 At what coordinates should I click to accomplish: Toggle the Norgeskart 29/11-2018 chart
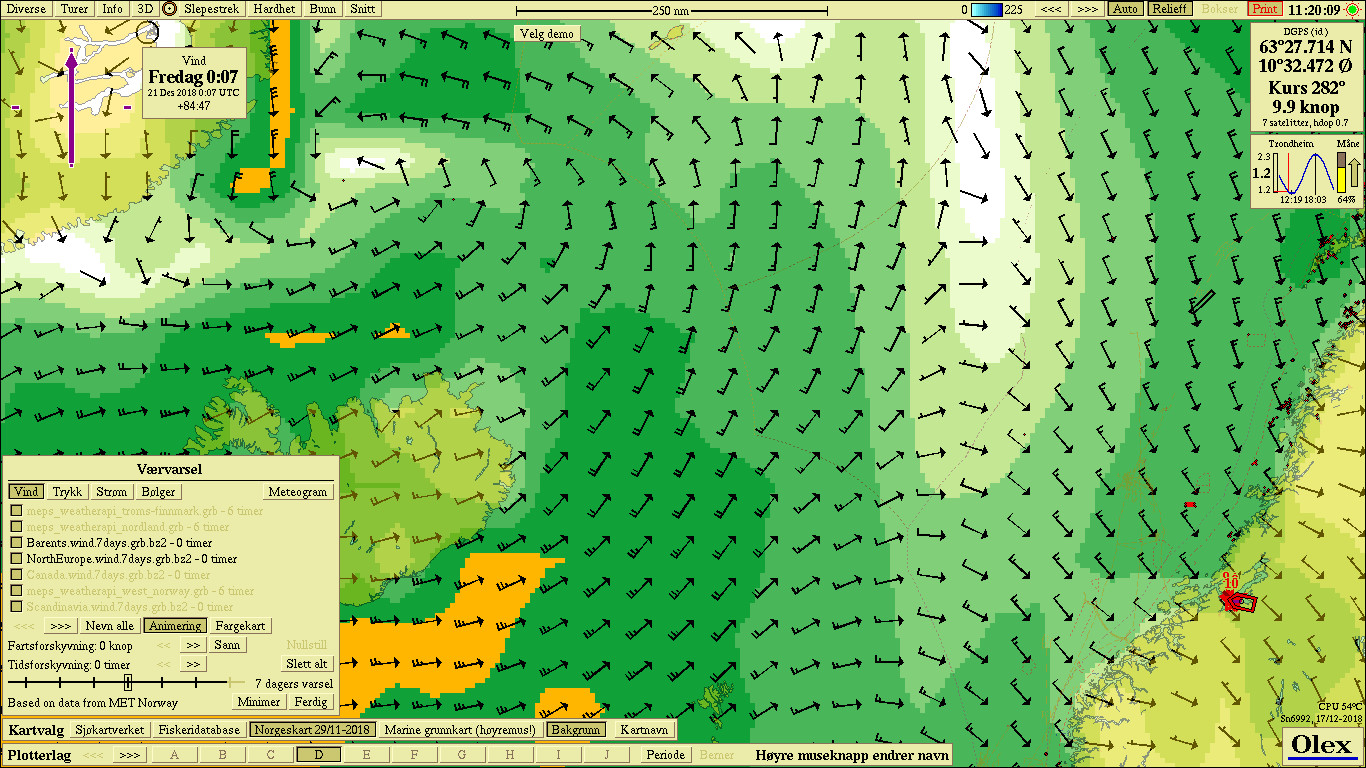tap(313, 730)
